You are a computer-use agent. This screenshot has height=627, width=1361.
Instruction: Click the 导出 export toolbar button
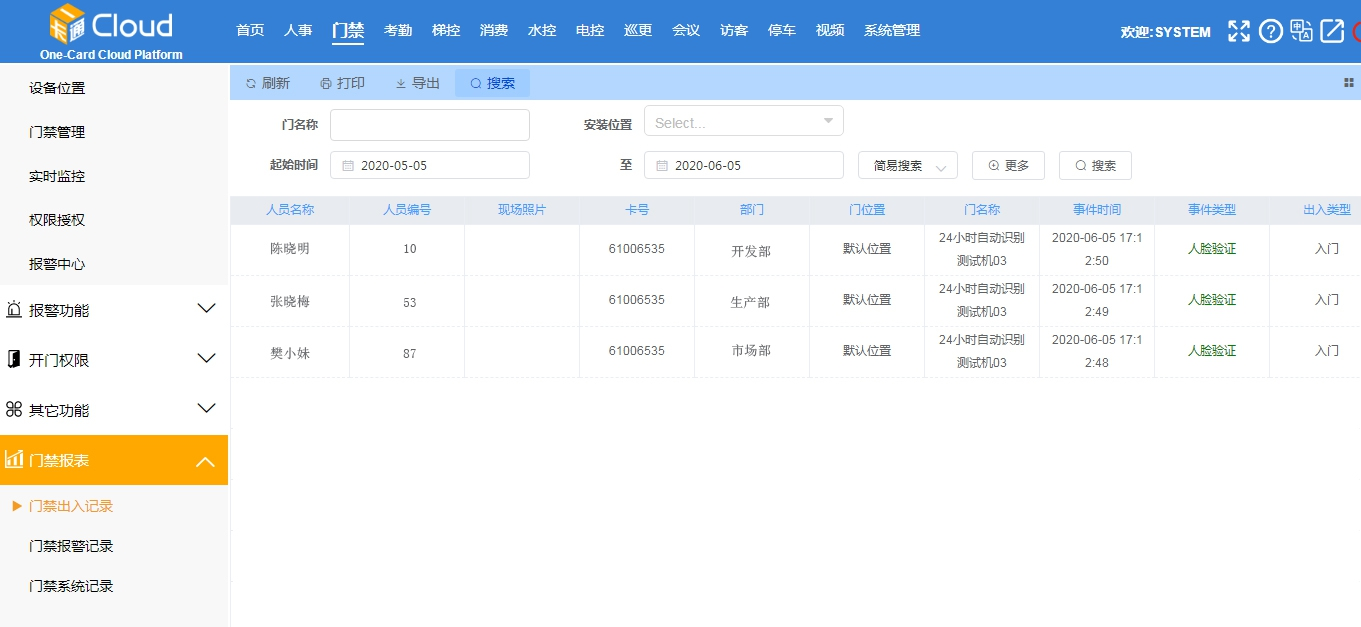(417, 83)
